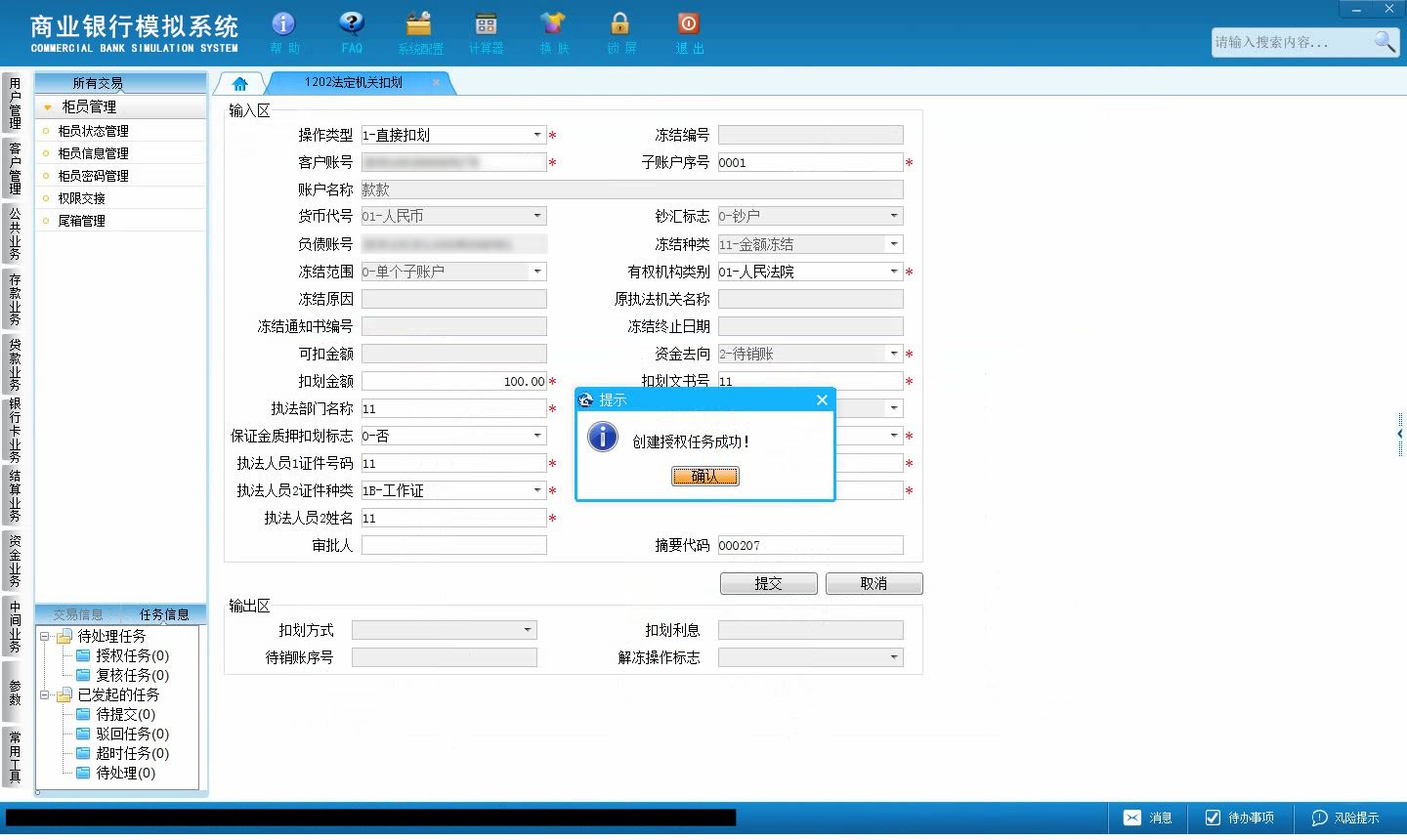Click the 取消 cancel button
The image size is (1407, 840).
[x=874, y=583]
